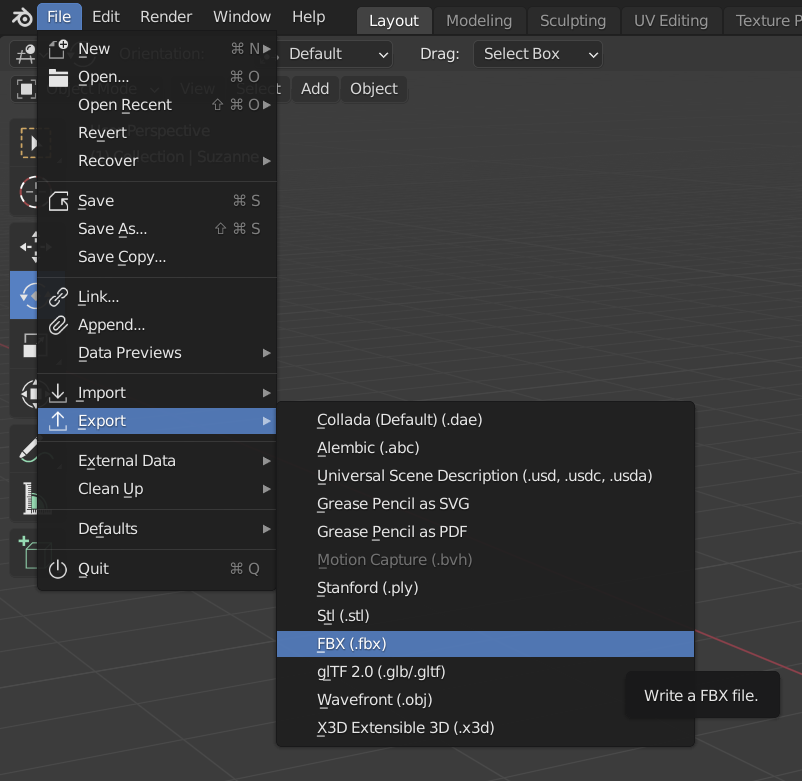Click the Append paperclip icon
802x781 pixels.
tap(59, 325)
